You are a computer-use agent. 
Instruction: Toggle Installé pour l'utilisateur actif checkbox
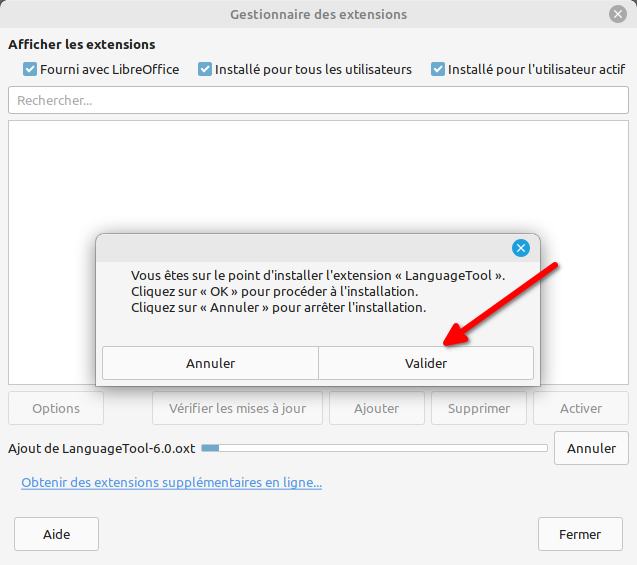(438, 69)
